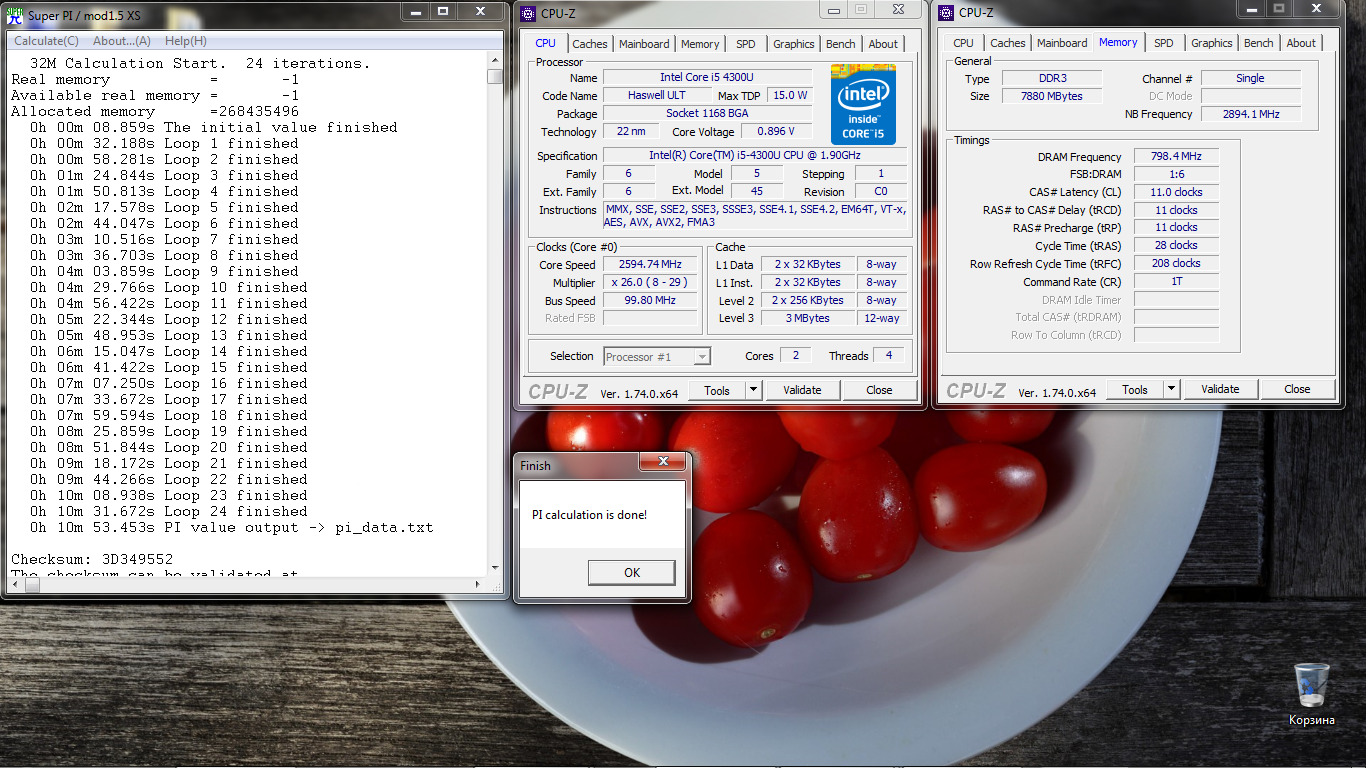Image resolution: width=1366 pixels, height=768 pixels.
Task: Open Help(H) menu in Super PI
Action: pyautogui.click(x=186, y=41)
